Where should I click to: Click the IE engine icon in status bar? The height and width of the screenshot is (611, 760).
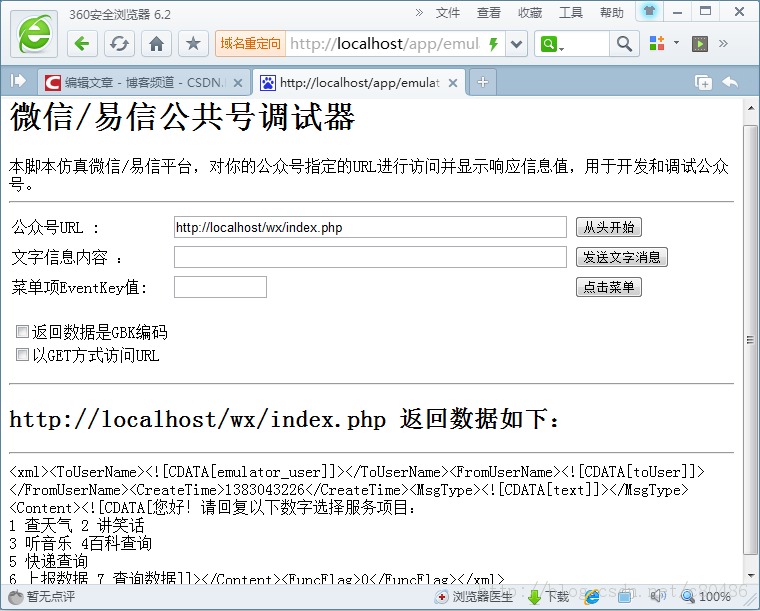(x=592, y=597)
